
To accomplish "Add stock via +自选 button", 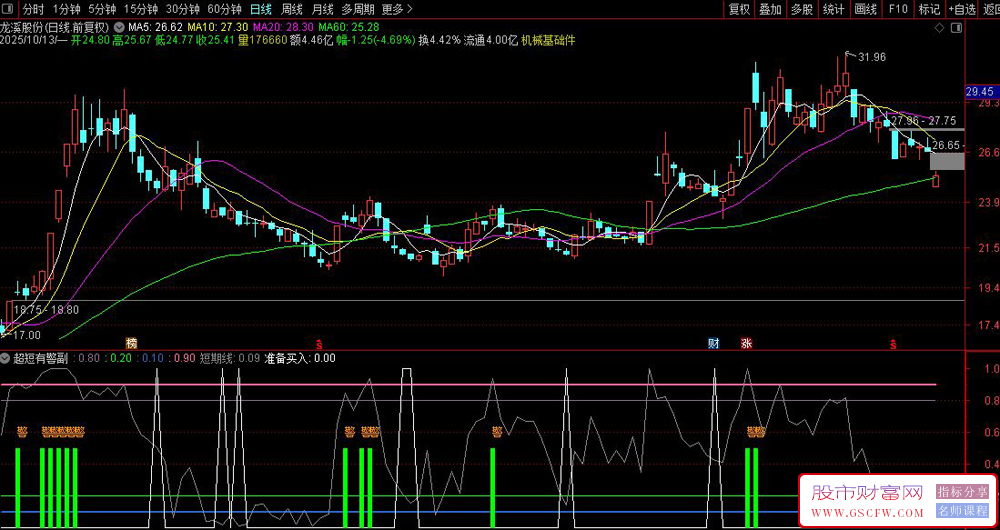I will (962, 9).
